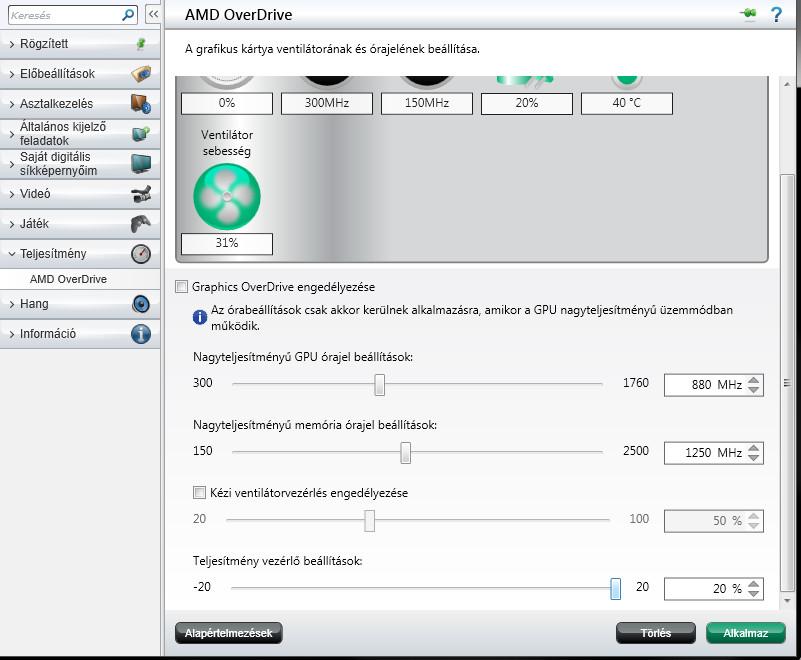Expand the Asztalkezelés section

(x=12, y=104)
